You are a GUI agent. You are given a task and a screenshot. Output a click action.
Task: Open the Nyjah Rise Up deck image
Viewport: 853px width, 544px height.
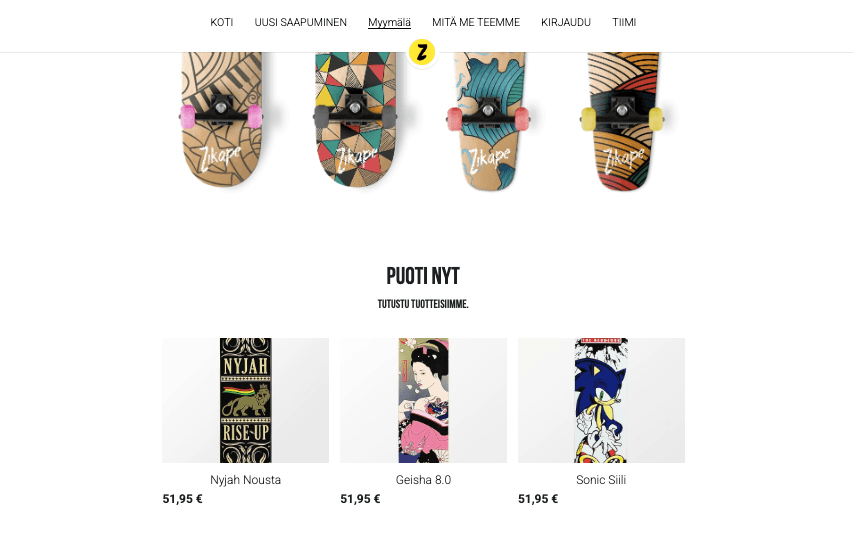click(245, 400)
